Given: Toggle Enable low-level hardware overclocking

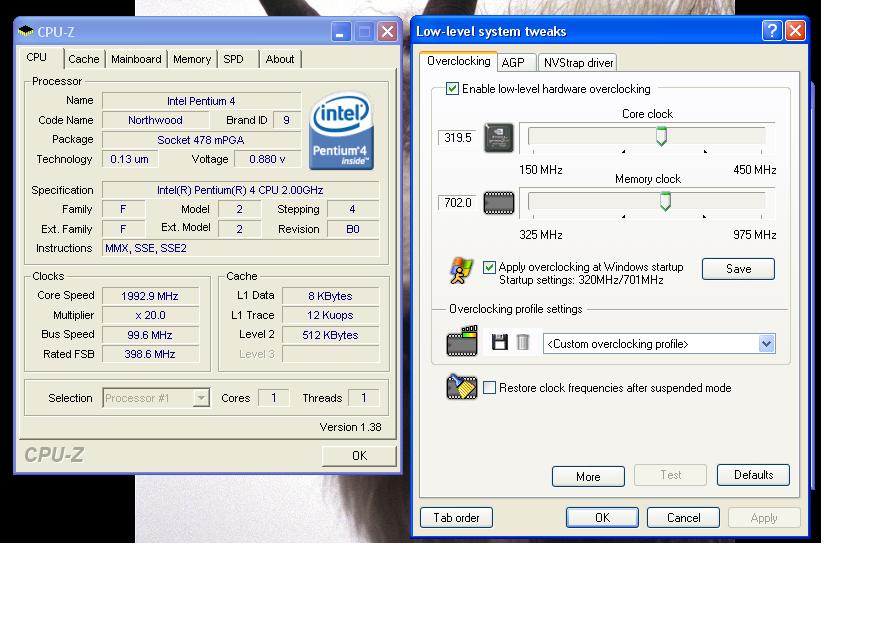Looking at the screenshot, I should (x=452, y=89).
